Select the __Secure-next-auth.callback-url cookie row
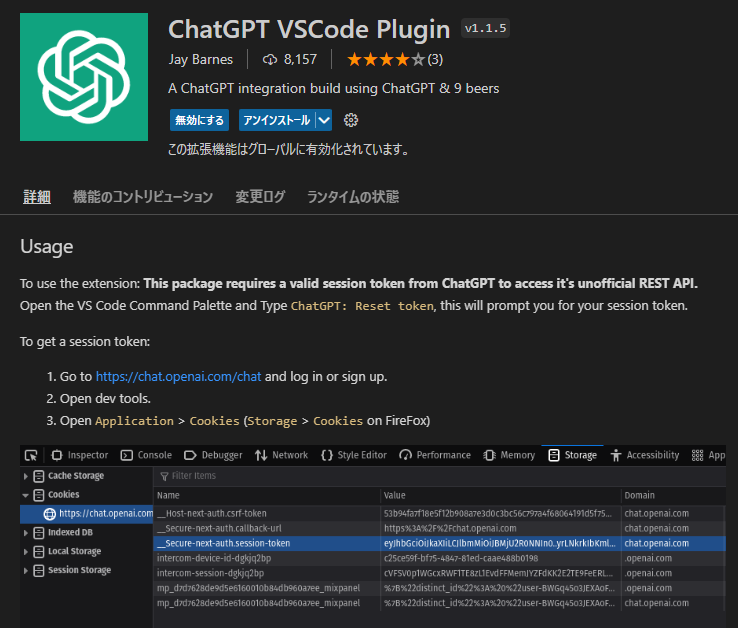The image size is (738, 628). pyautogui.click(x=440, y=528)
